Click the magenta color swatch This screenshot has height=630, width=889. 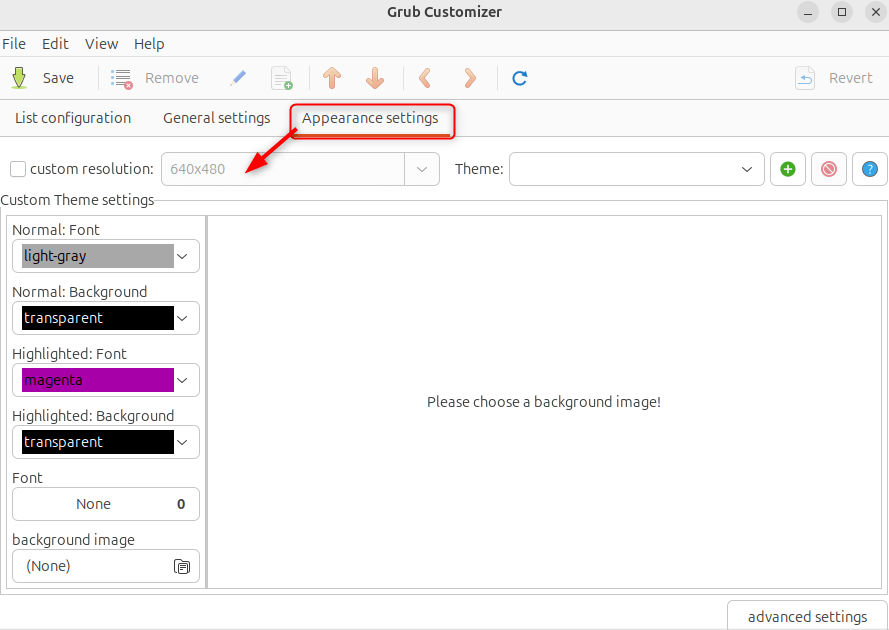(x=98, y=380)
